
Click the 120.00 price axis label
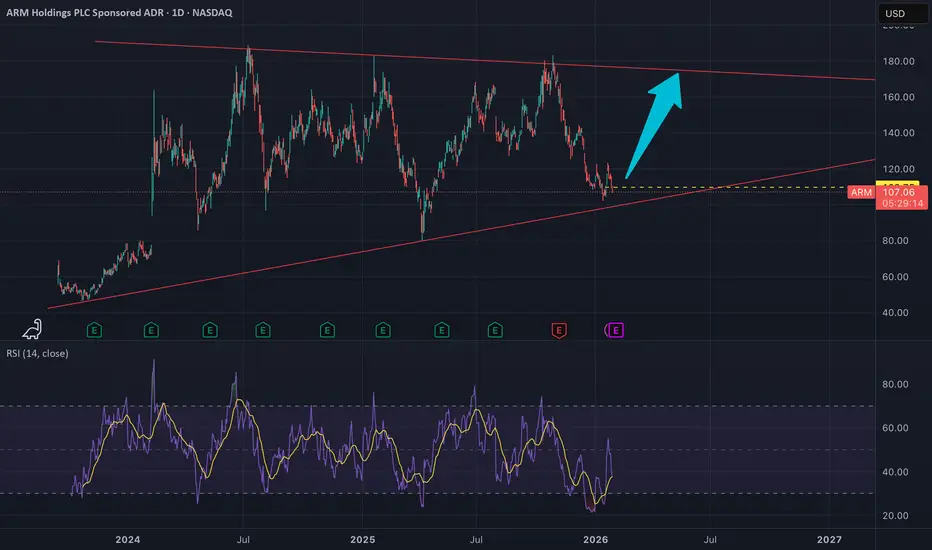click(898, 169)
